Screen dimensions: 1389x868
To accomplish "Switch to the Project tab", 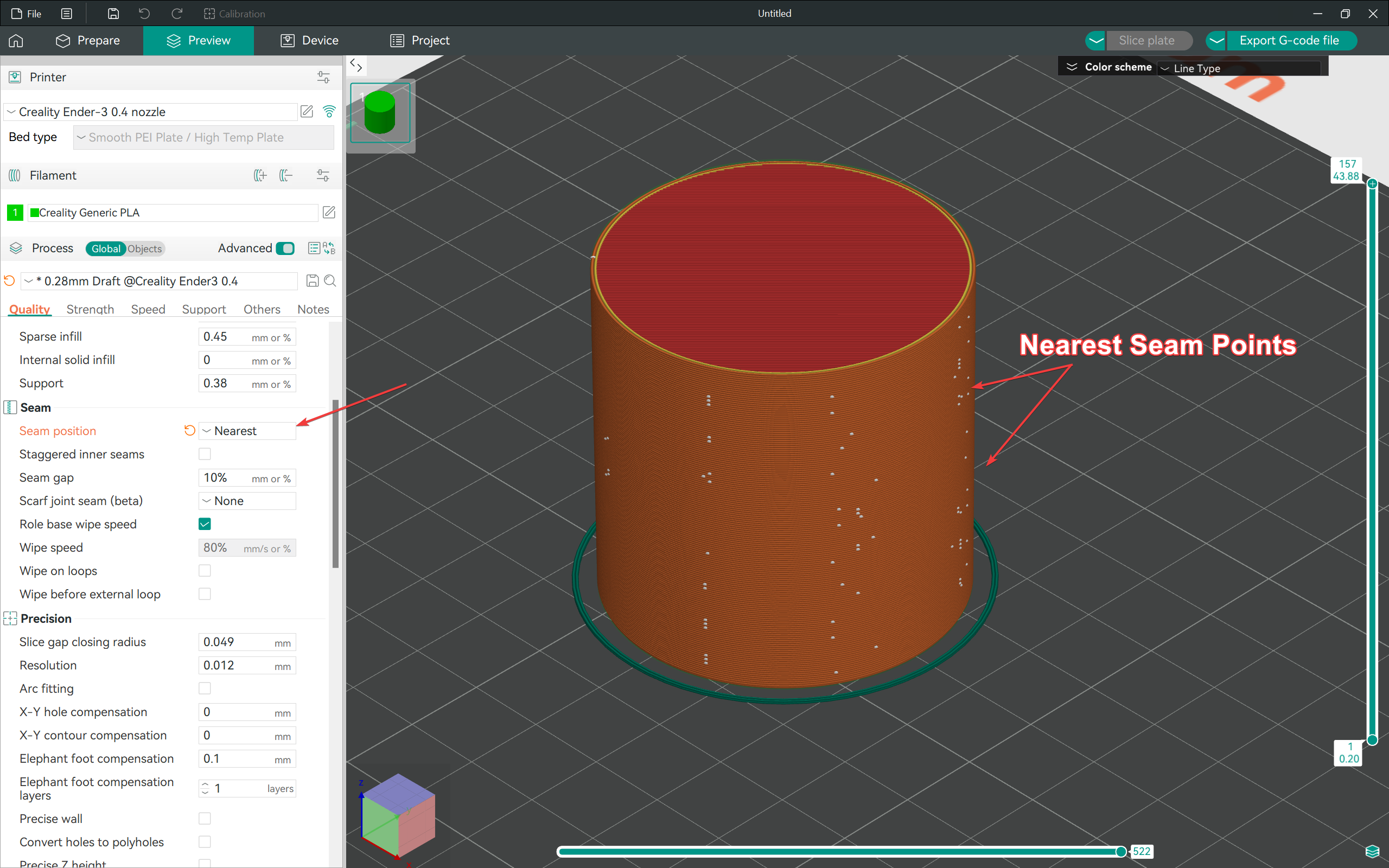I will click(x=419, y=40).
